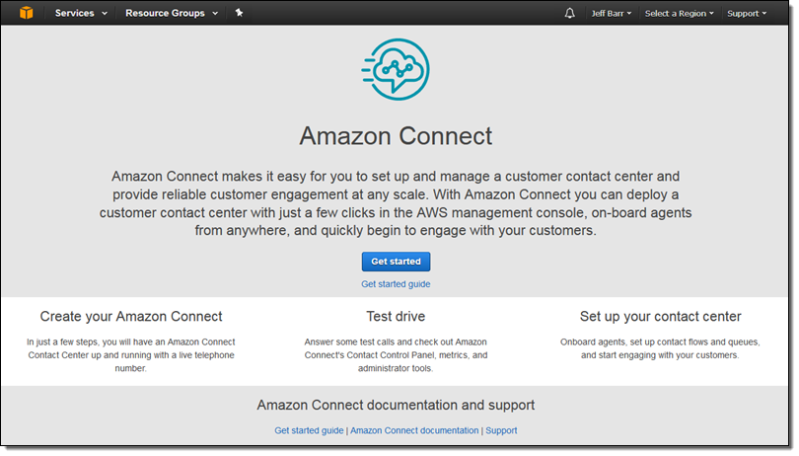This screenshot has height=456, width=799.
Task: Open the Get started guide link under button
Action: 396,284
